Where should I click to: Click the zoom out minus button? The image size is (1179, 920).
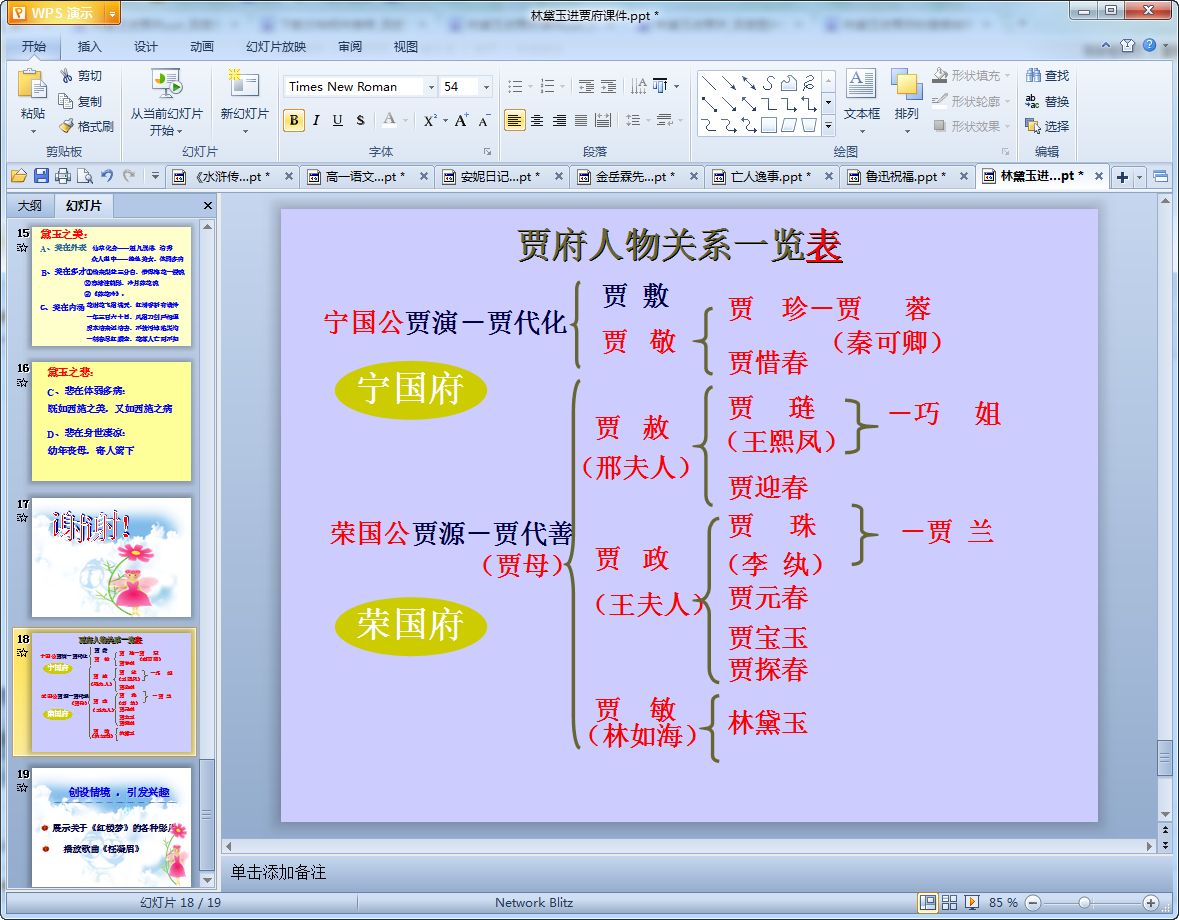1034,903
